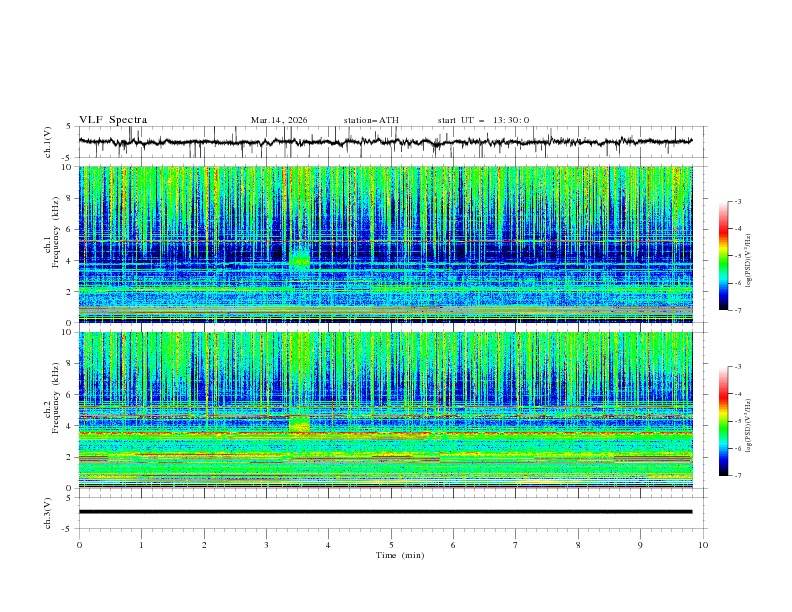Click the time axis tick label "5"
The width and height of the screenshot is (792, 612).
coord(391,545)
